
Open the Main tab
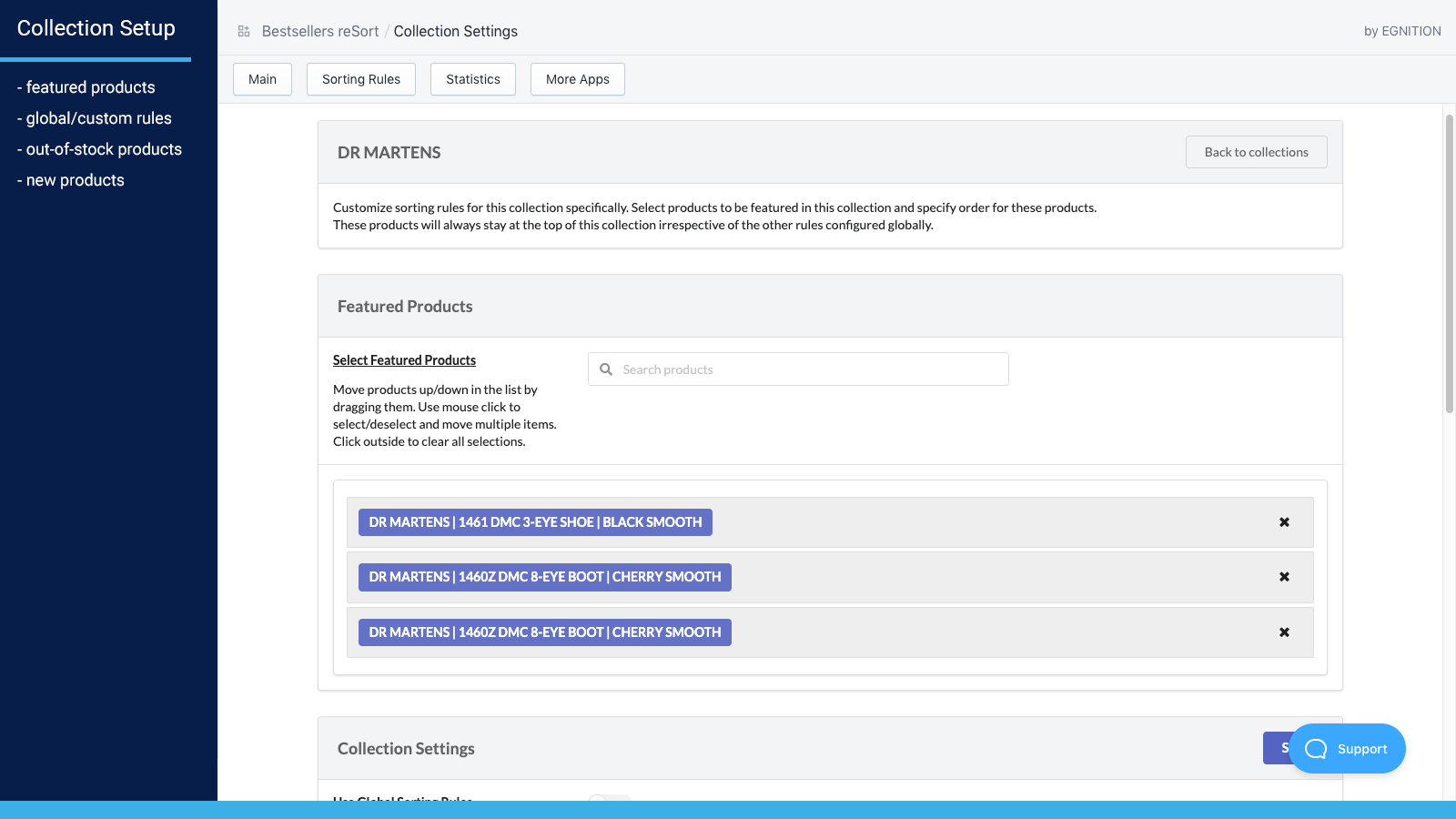262,79
